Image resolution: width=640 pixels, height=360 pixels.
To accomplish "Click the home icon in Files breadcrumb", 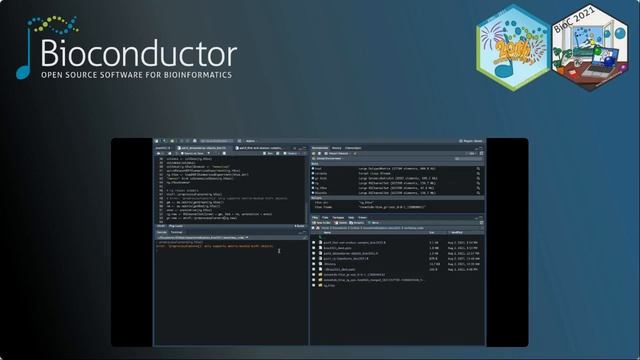I will click(318, 228).
